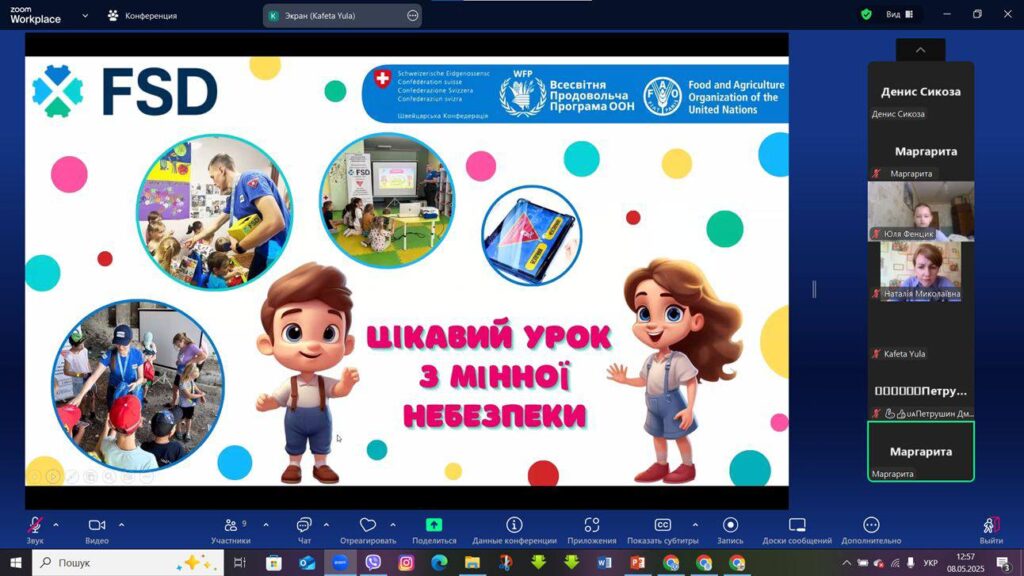Viewport: 1024px width, 576px height.
Task: Open the Вид view layout menu
Action: click(899, 14)
